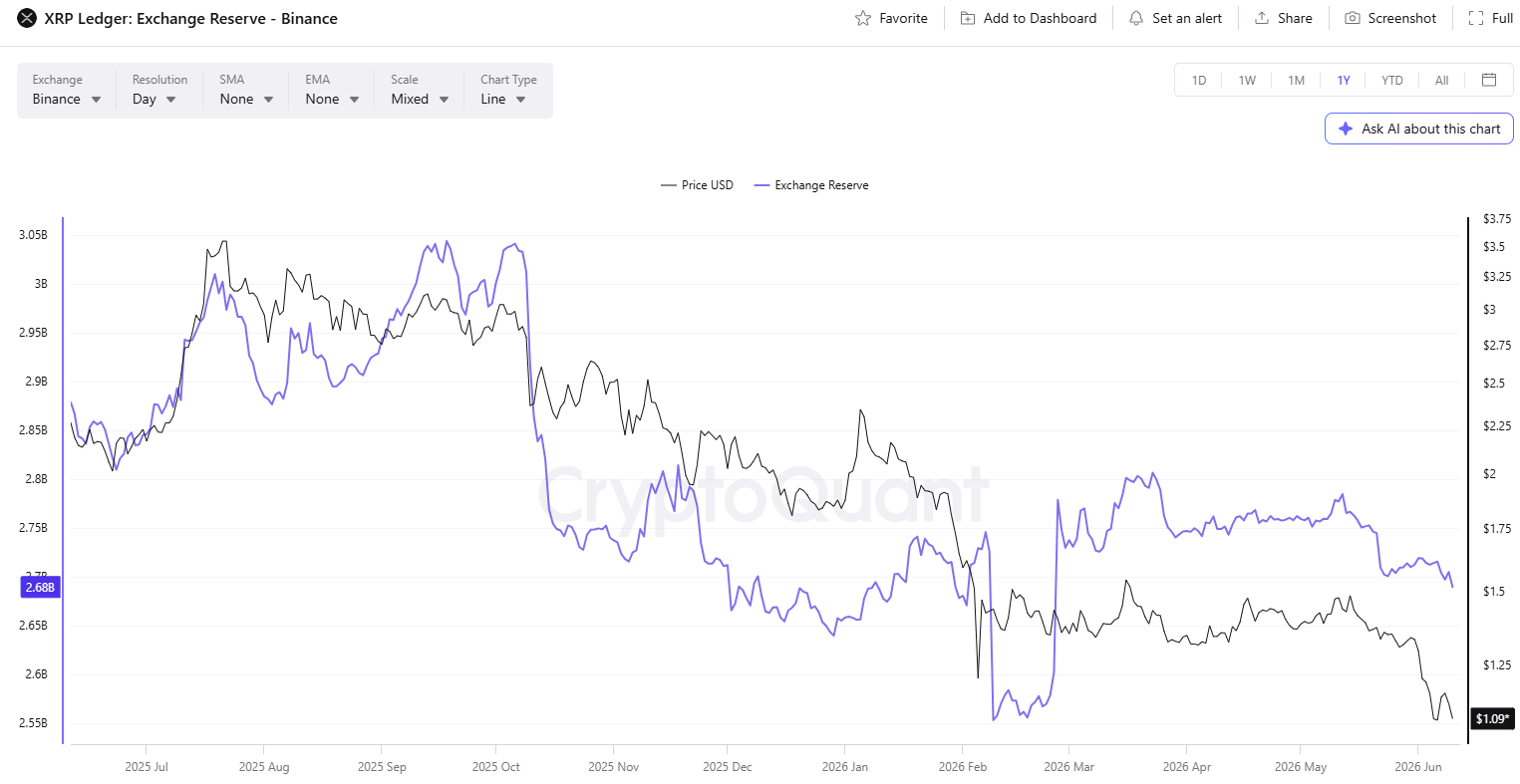Select the YTD time range
Viewport: 1520px width, 784px height.
(x=1392, y=80)
